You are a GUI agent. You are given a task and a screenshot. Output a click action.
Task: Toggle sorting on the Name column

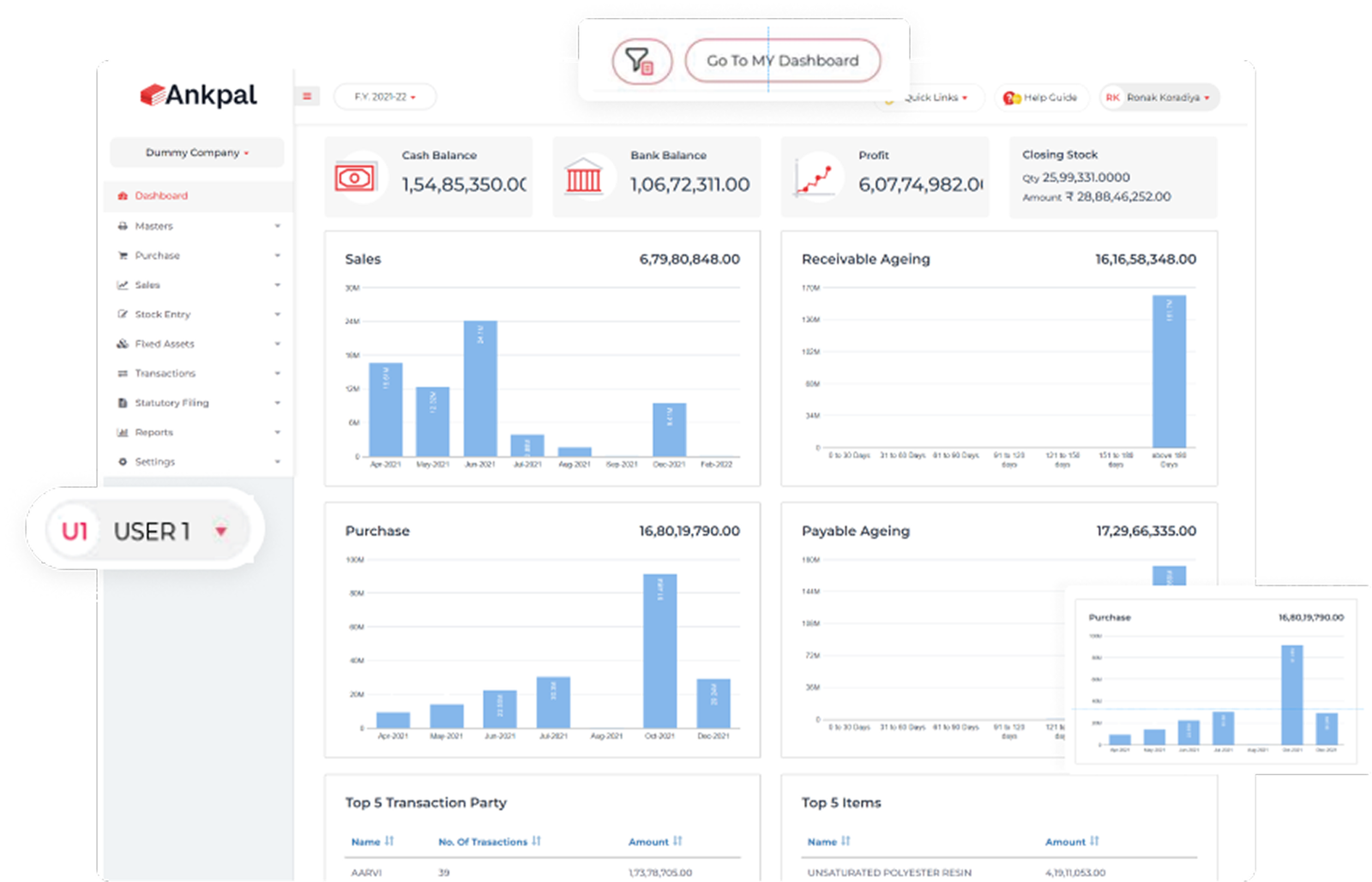pyautogui.click(x=389, y=842)
